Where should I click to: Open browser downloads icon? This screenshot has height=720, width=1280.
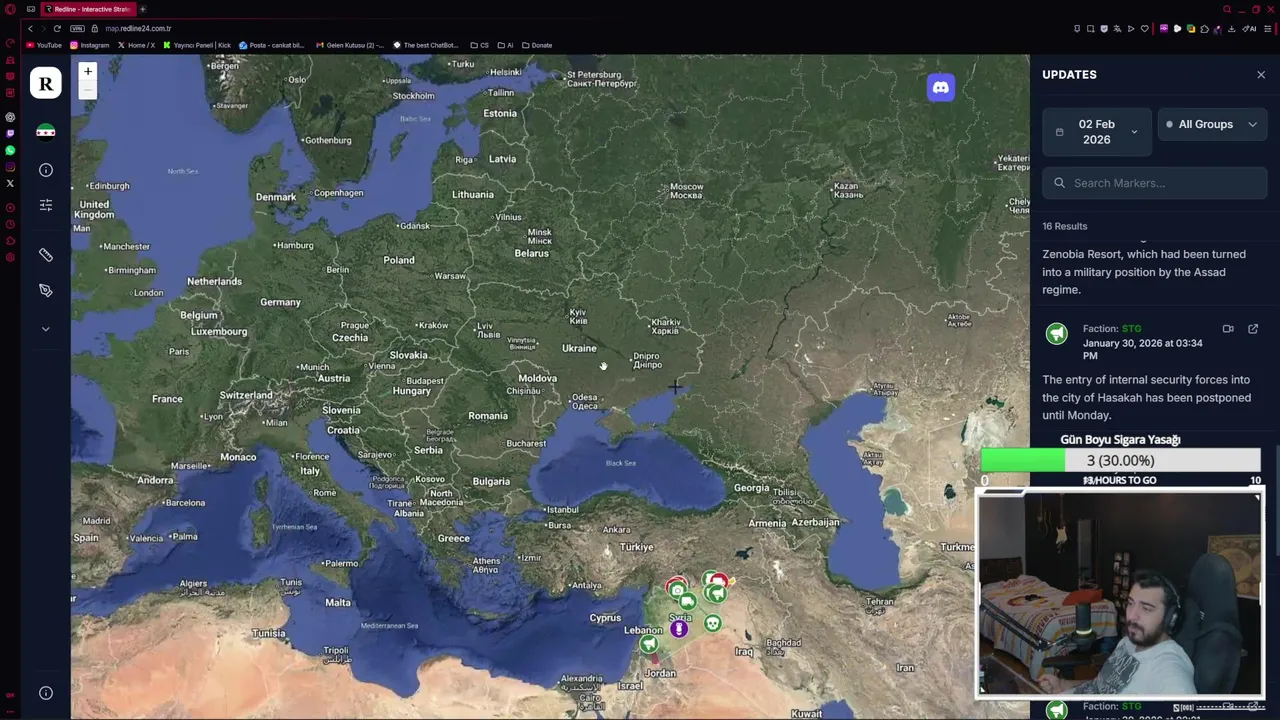(x=1231, y=28)
